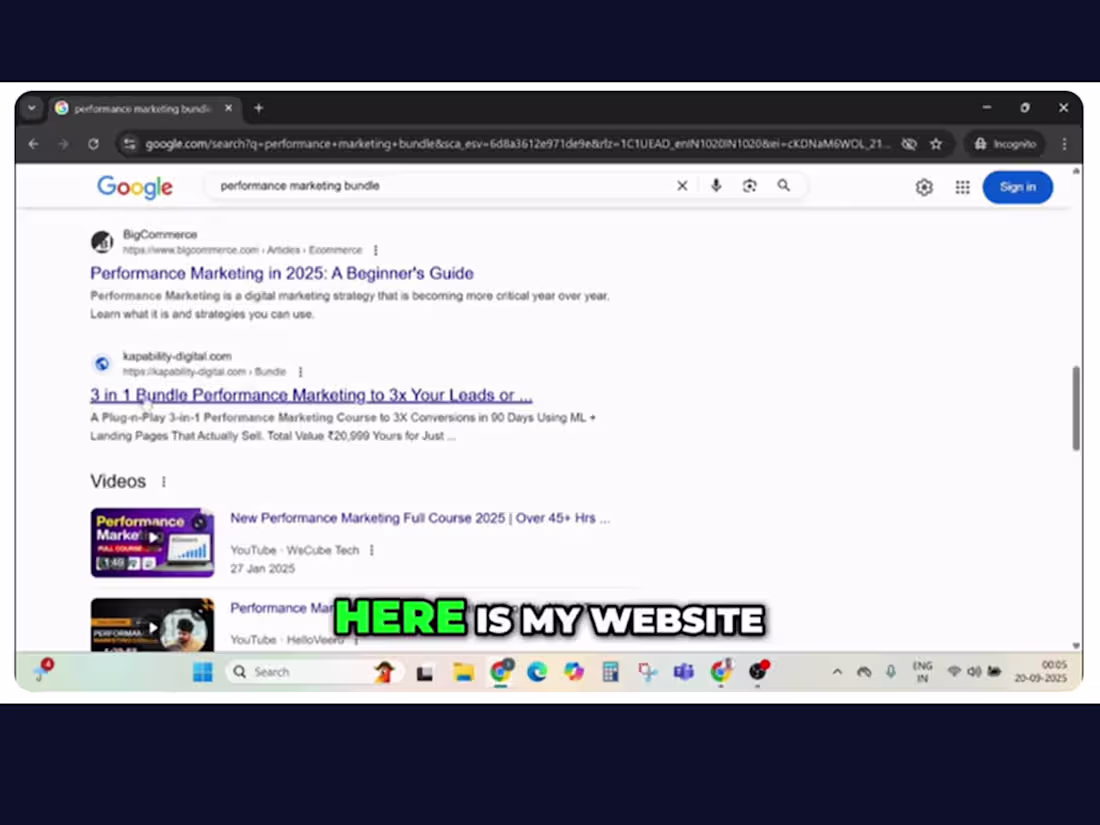
Task: Open a new browser tab
Action: [258, 107]
